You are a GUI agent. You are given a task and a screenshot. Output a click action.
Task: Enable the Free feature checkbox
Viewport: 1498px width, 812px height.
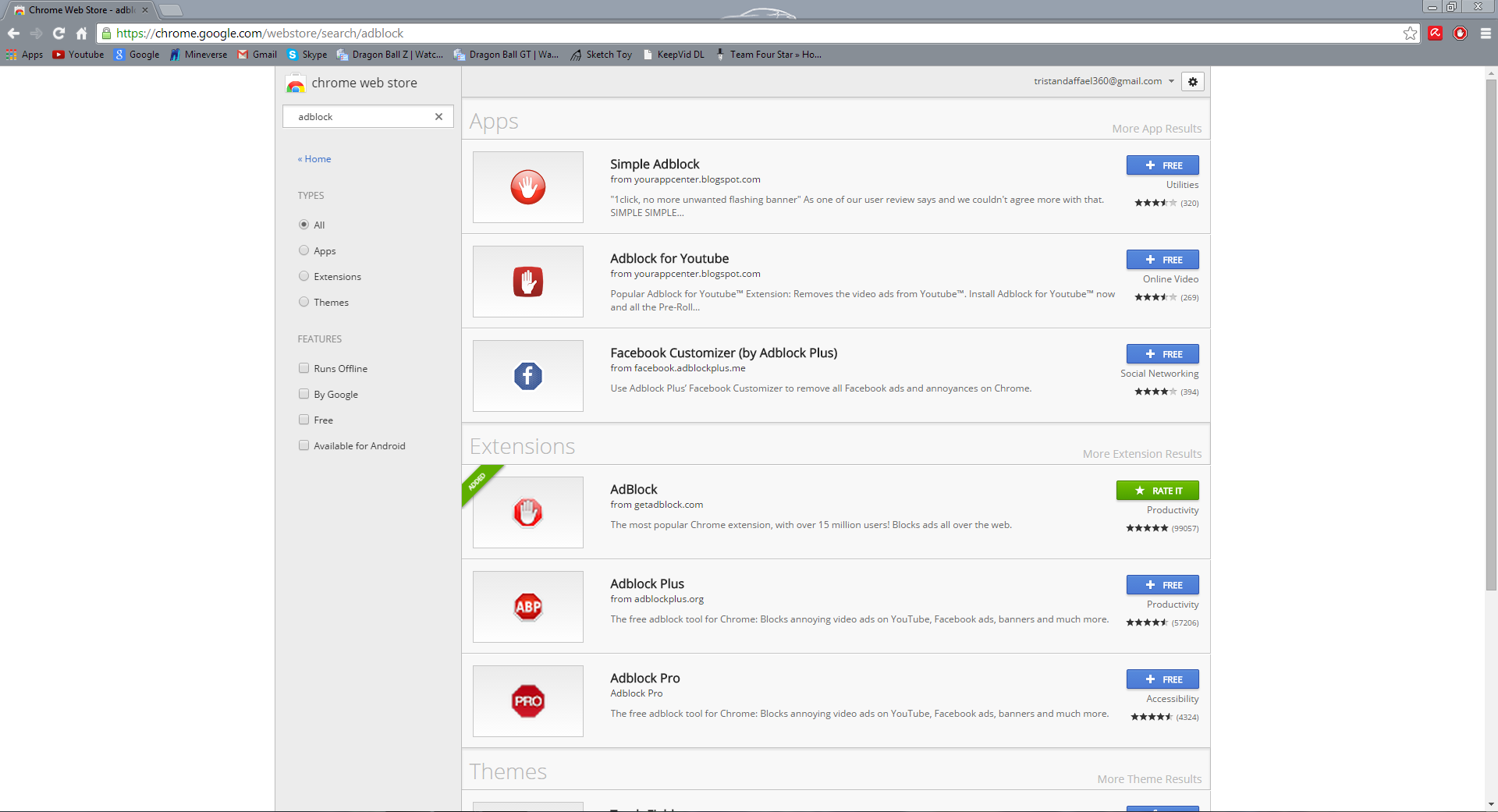[304, 420]
